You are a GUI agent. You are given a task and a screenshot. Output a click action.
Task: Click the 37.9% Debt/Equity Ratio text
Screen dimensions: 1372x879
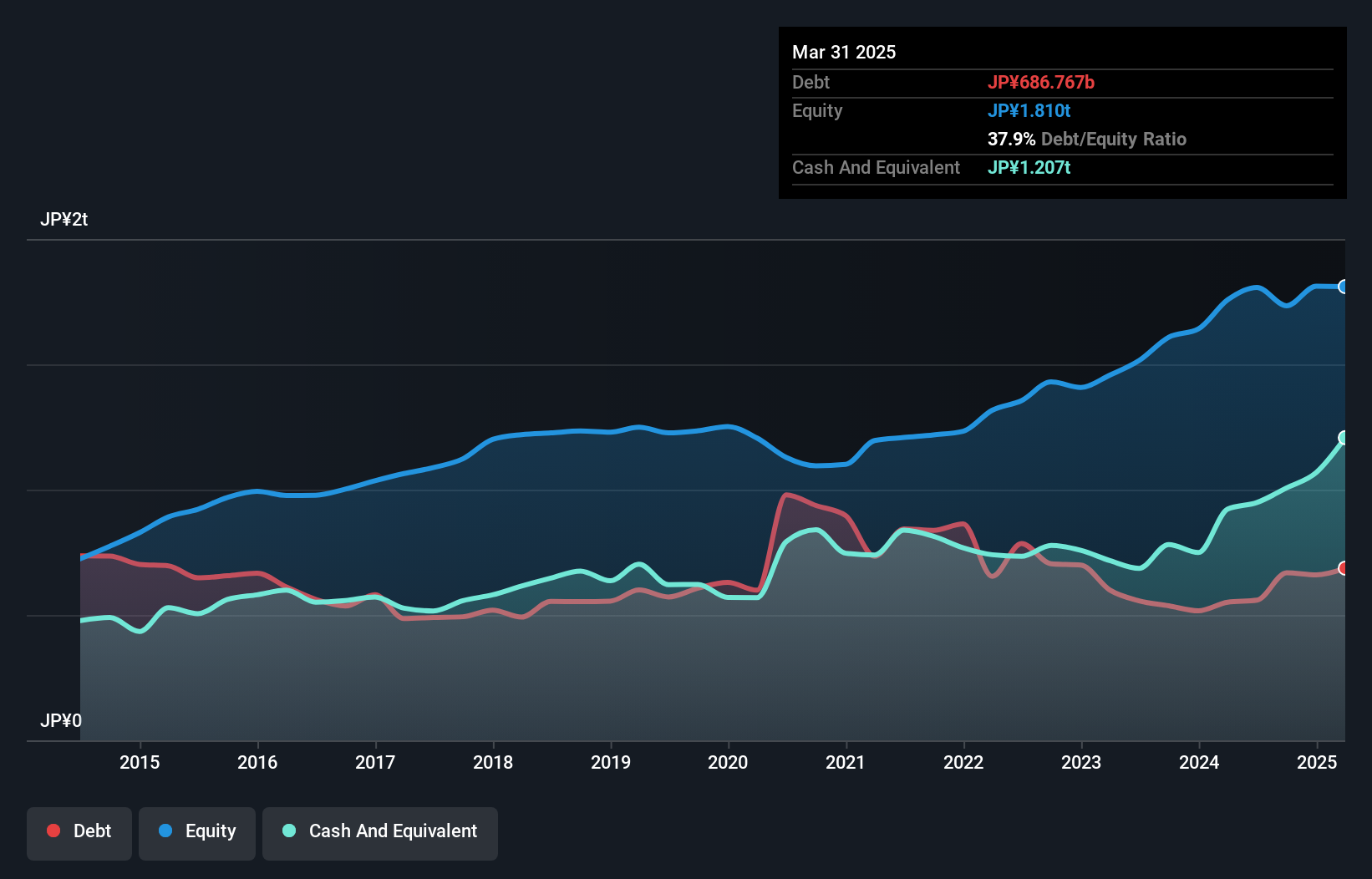point(1087,140)
